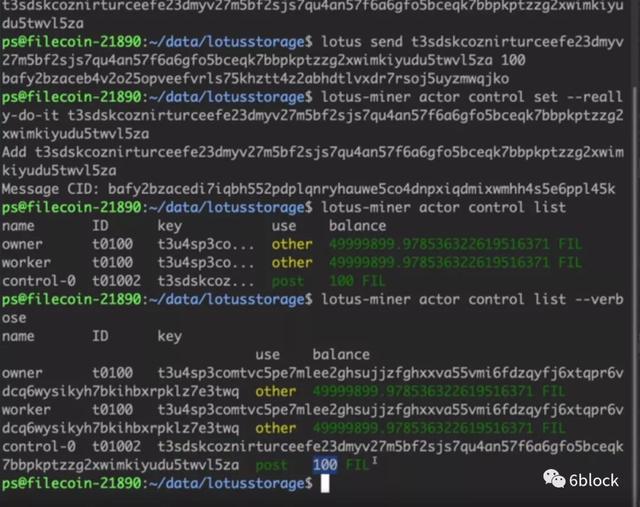Click the owner row key t3u4sp3co...
This screenshot has height=507, width=640.
point(206,244)
